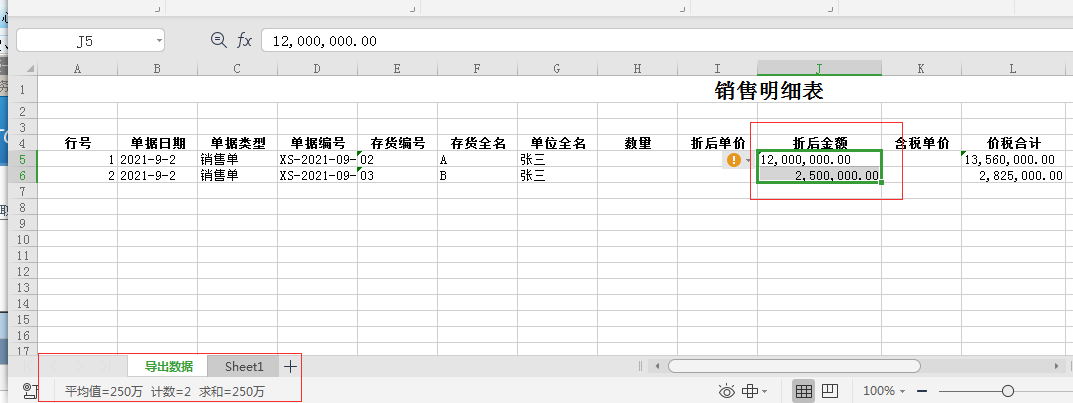Select column L header
Viewport: 1073px width, 403px height.
click(x=1013, y=68)
